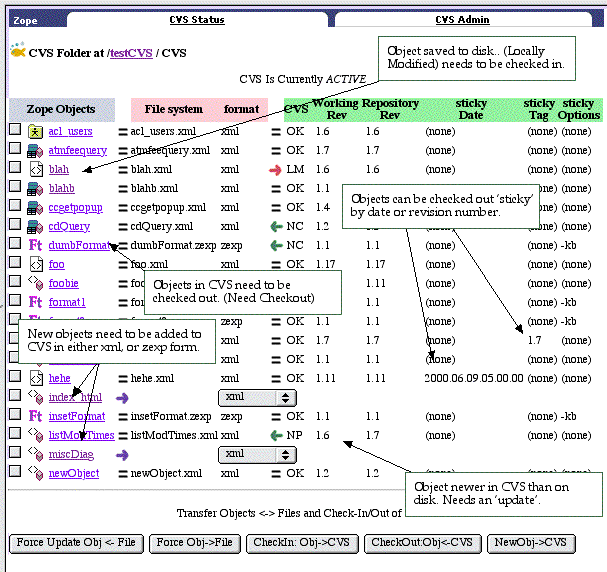Tick the ccgetpopup checkbox
The image size is (607, 572).
pyautogui.click(x=15, y=205)
